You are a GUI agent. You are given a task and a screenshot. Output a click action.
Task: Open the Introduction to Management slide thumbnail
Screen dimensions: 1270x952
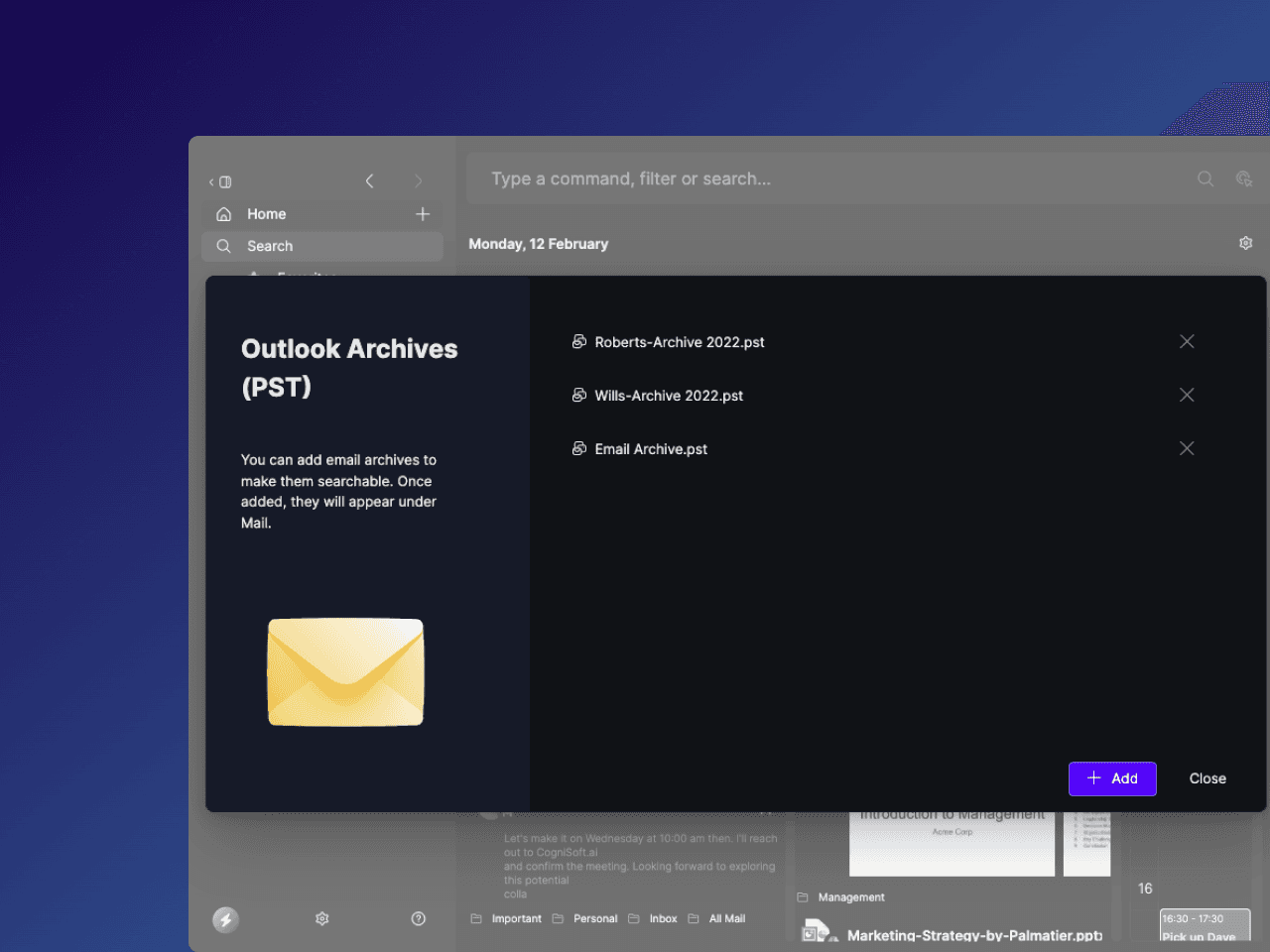[x=952, y=843]
